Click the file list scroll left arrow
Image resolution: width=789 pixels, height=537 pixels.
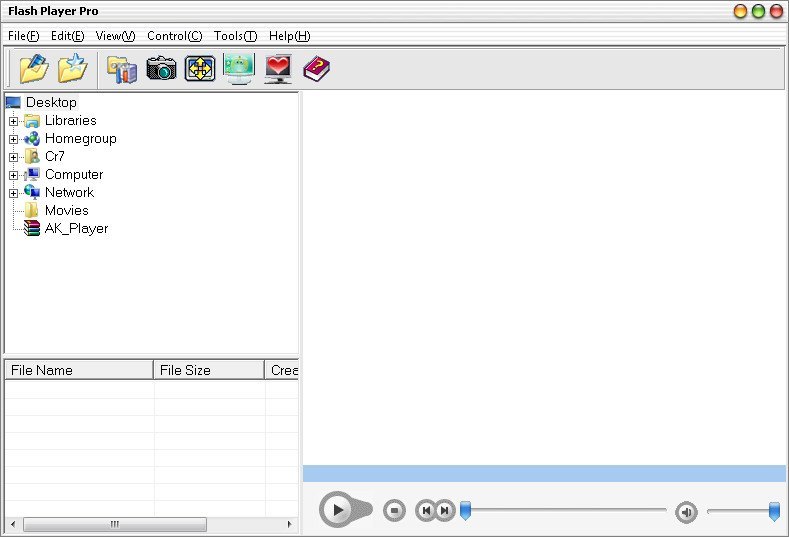point(13,524)
